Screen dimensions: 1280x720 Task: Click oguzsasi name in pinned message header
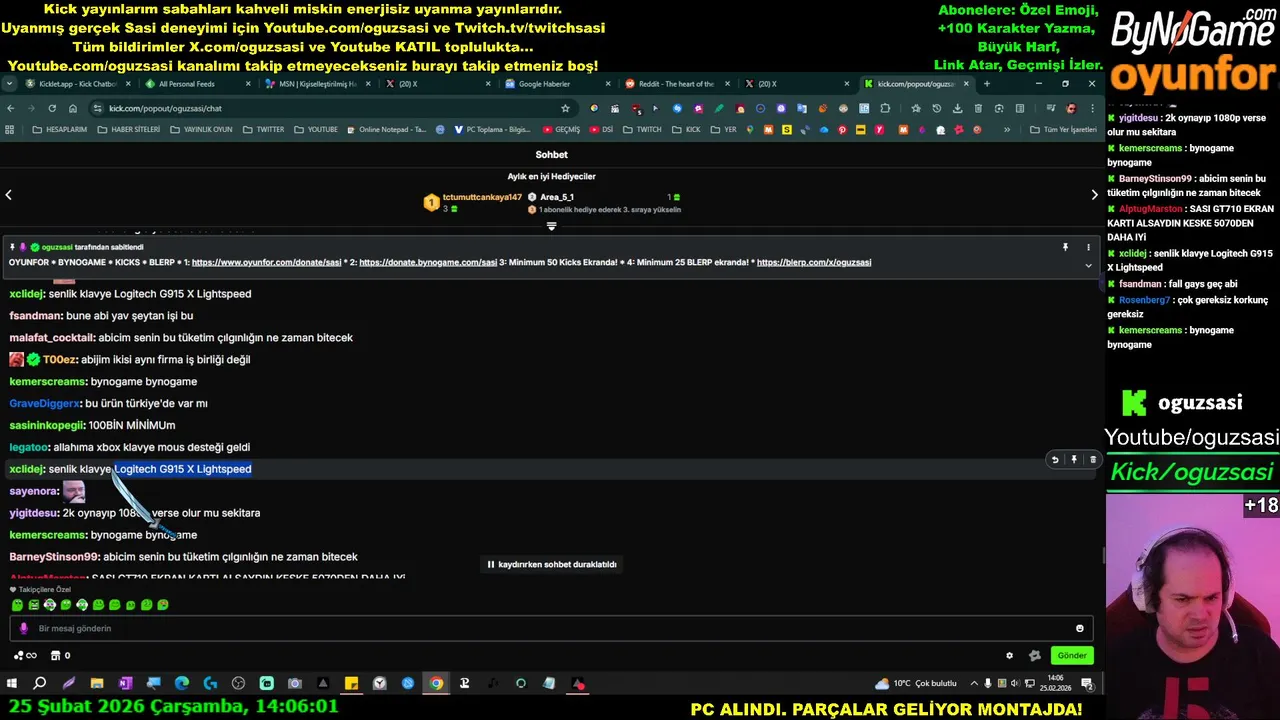[x=57, y=247]
